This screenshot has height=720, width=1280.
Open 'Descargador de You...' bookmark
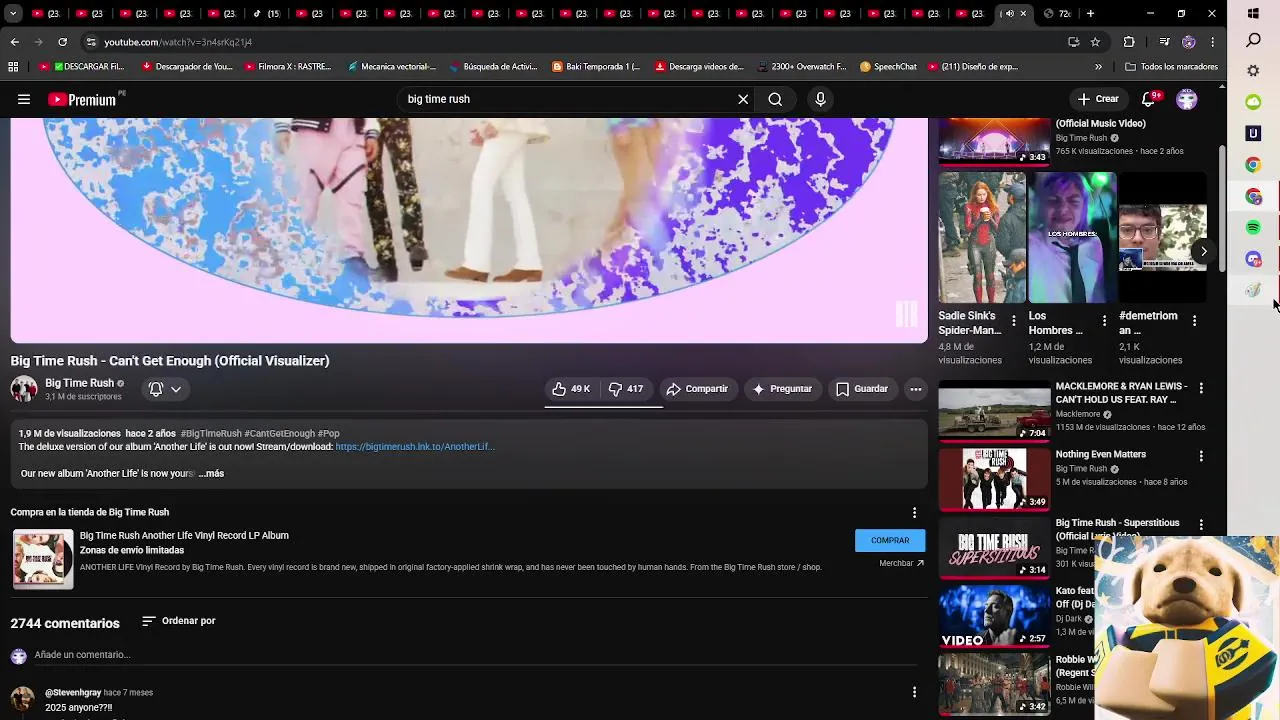(x=187, y=67)
